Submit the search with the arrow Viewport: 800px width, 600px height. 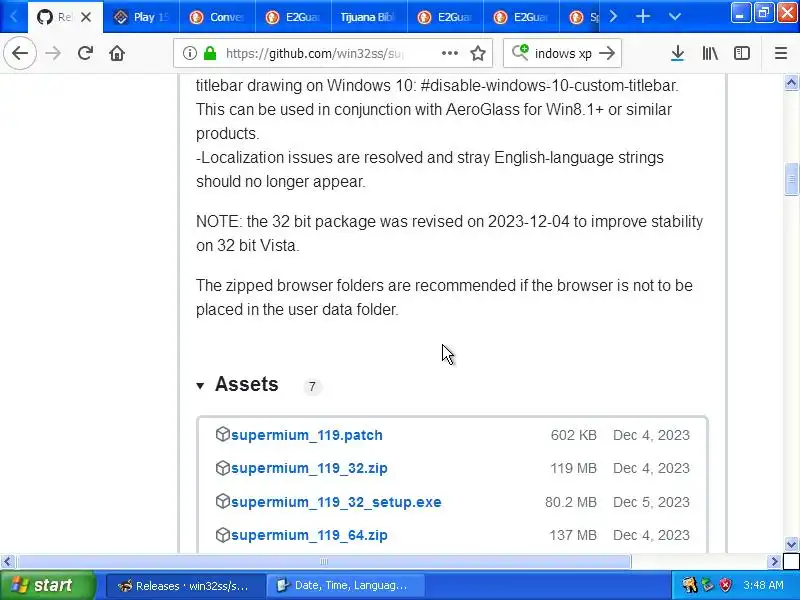607,53
